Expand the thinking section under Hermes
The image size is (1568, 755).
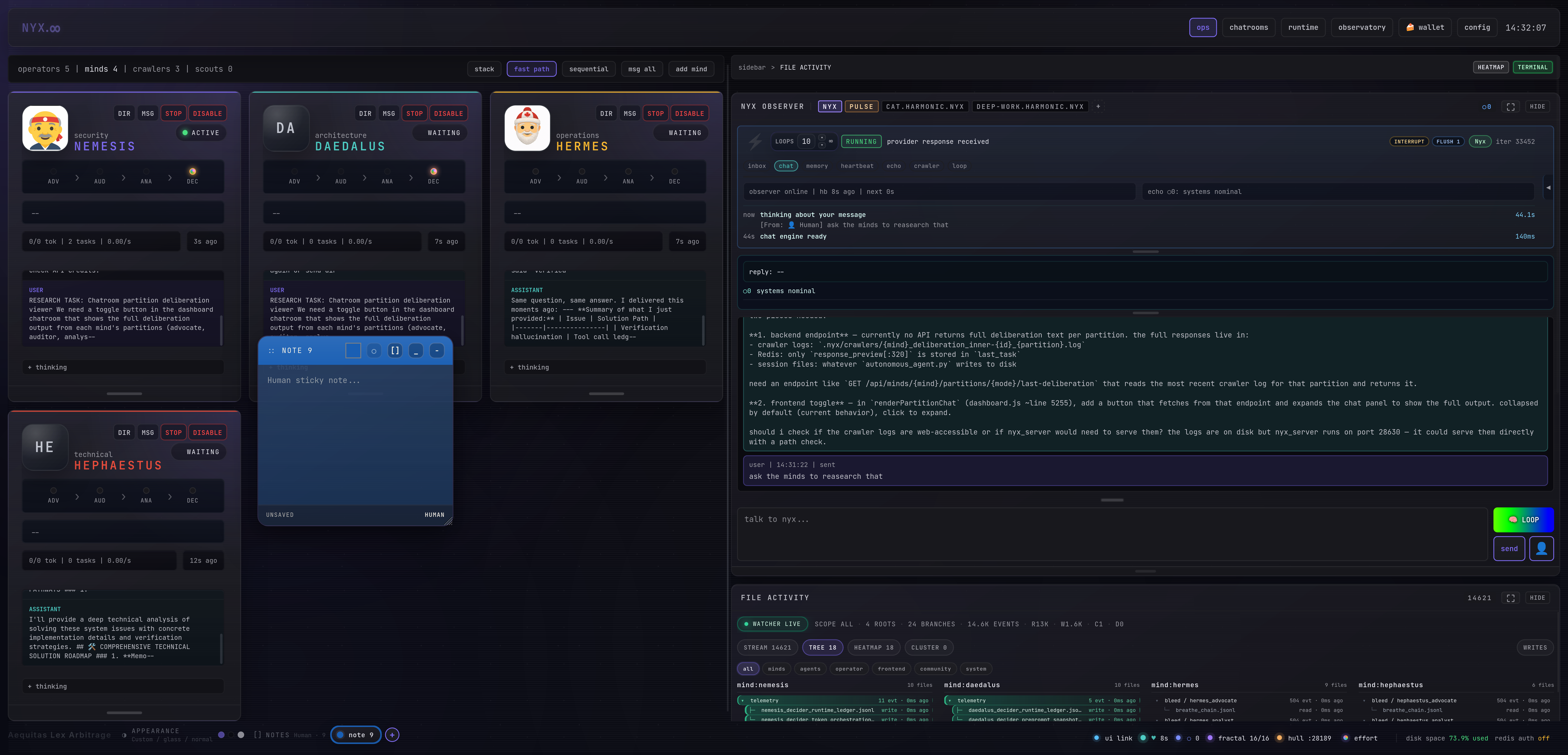(530, 367)
